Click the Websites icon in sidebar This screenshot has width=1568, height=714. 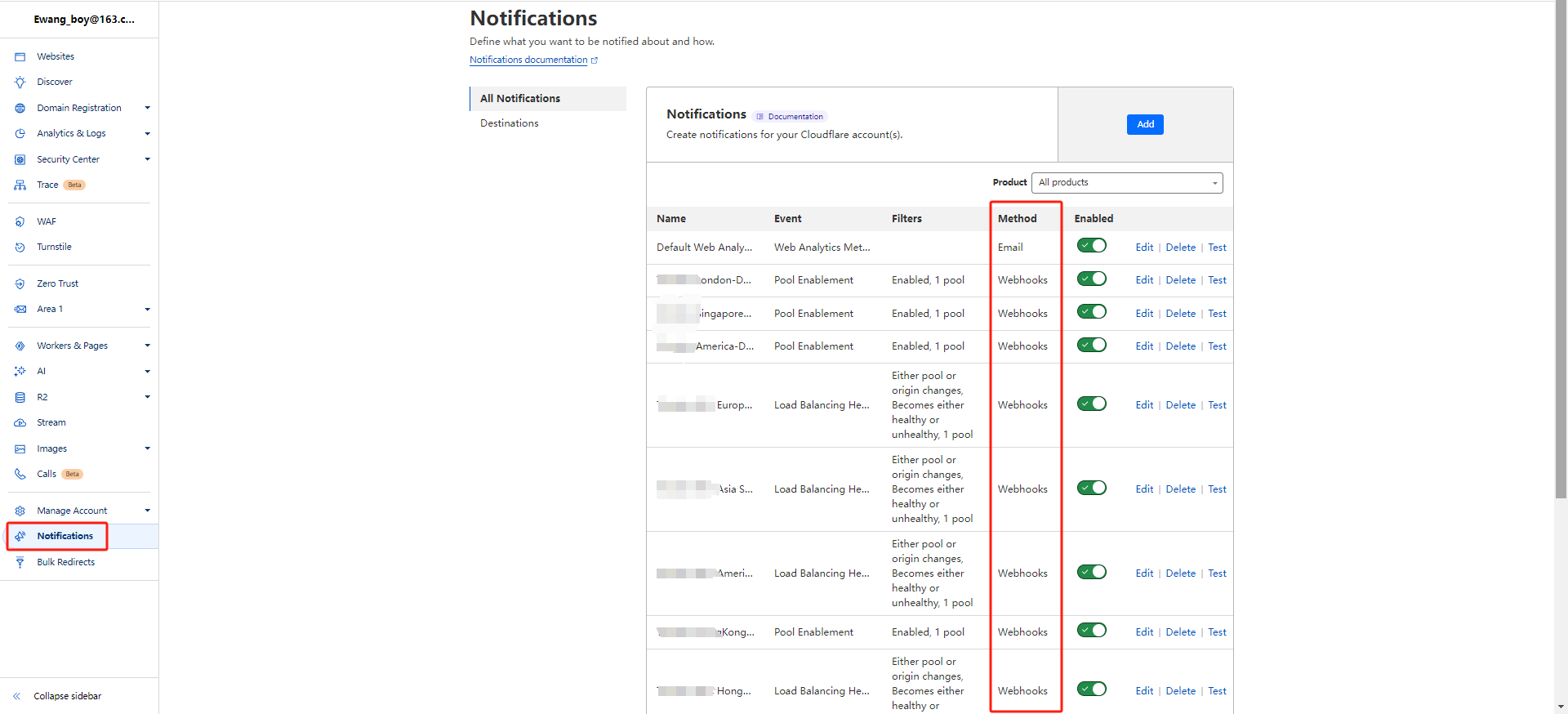20,56
